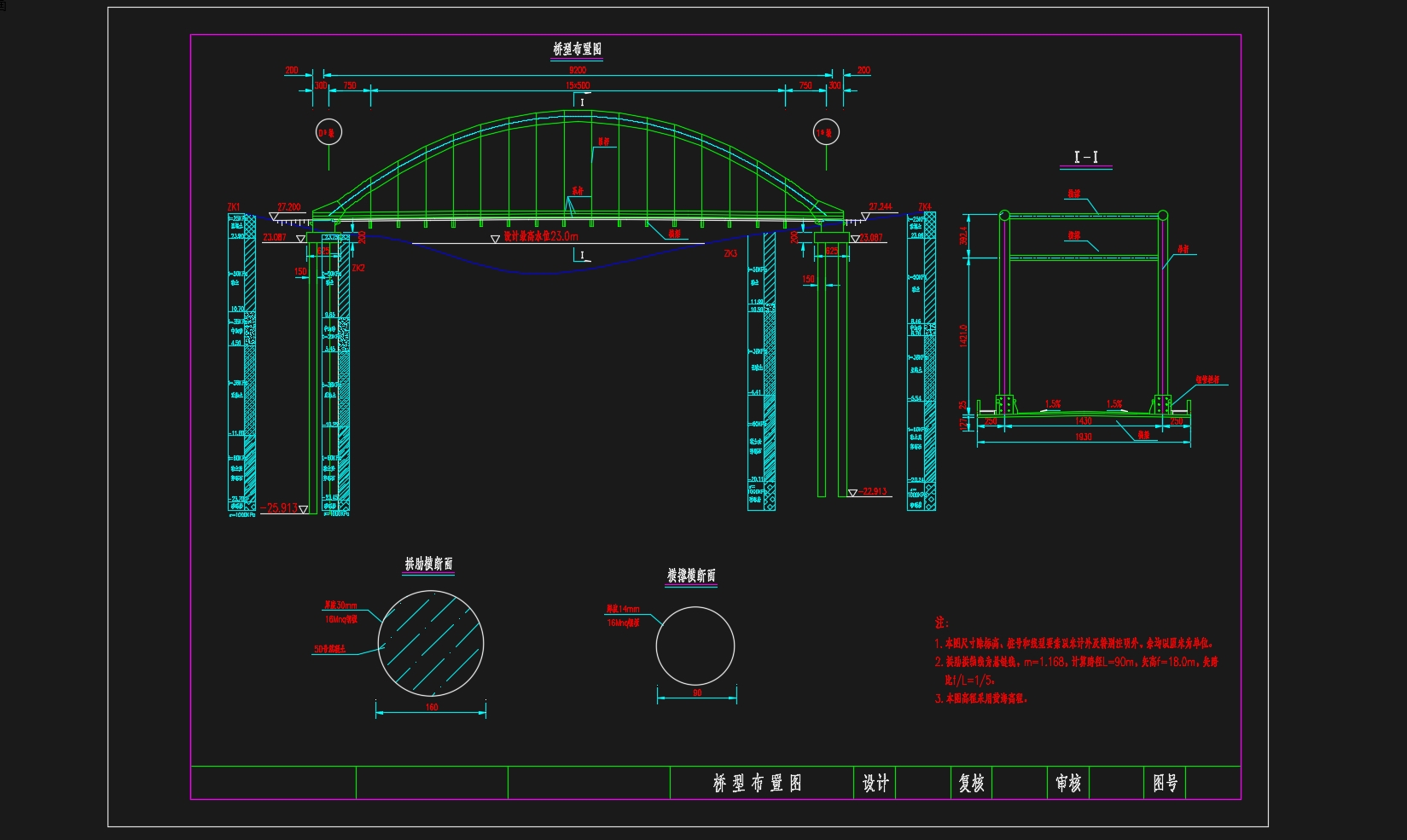Click the '14mm' wall thickness note
This screenshot has width=1407, height=840.
coord(622,610)
